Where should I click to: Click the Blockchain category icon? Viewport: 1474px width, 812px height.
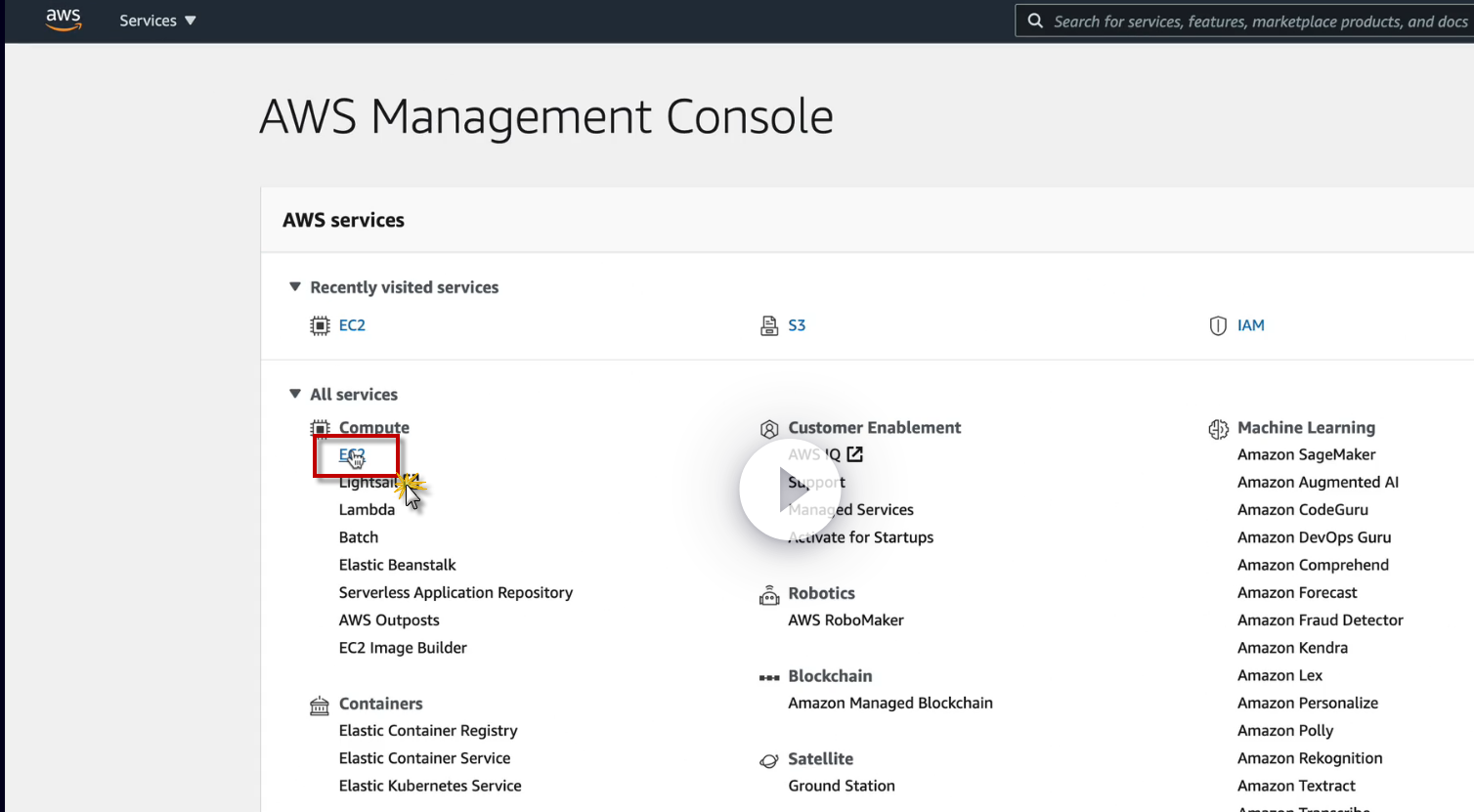click(769, 677)
